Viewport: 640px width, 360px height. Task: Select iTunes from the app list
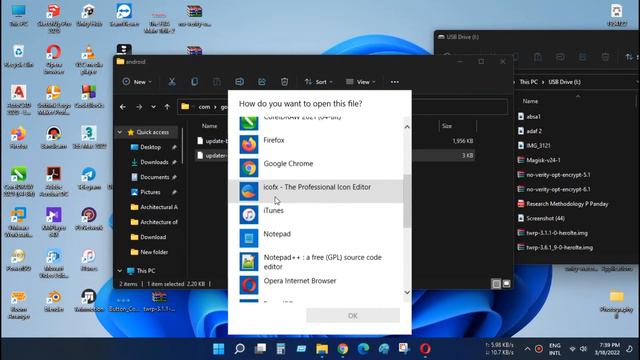[316, 215]
